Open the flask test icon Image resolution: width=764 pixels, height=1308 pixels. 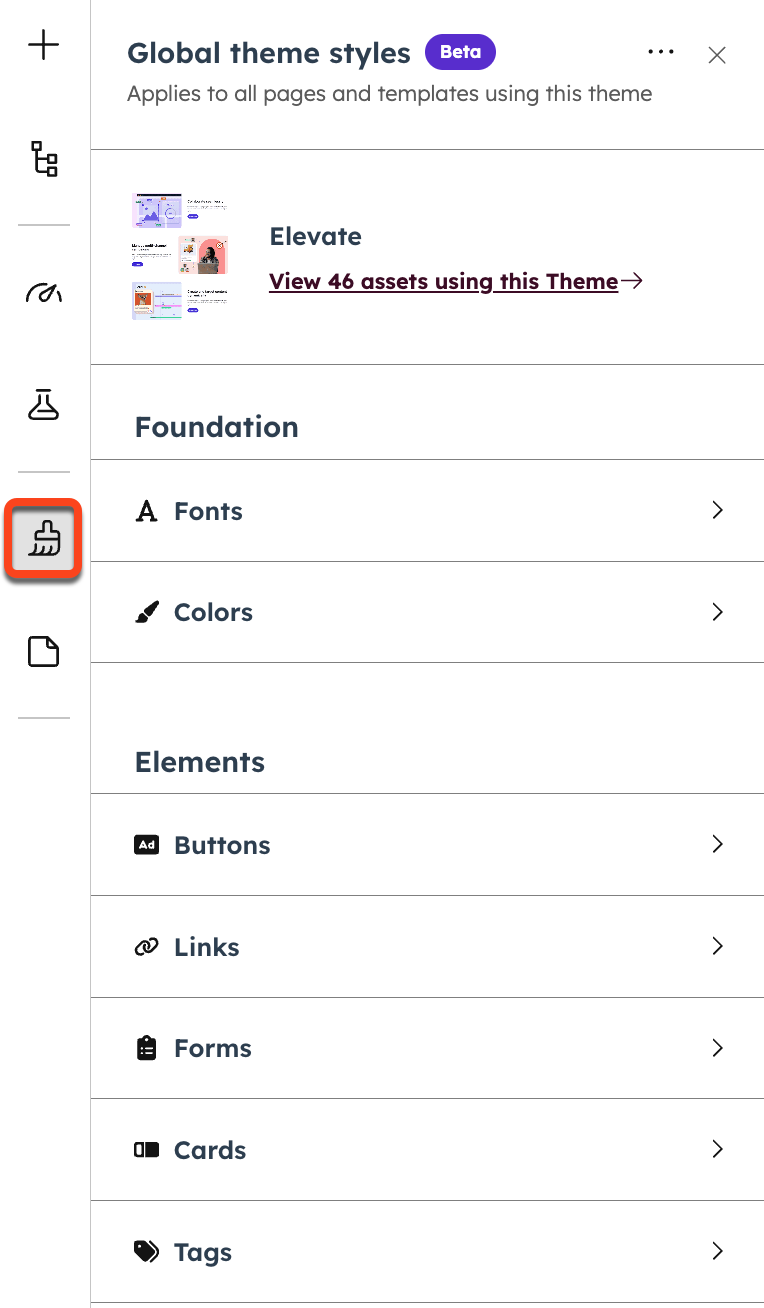click(44, 404)
